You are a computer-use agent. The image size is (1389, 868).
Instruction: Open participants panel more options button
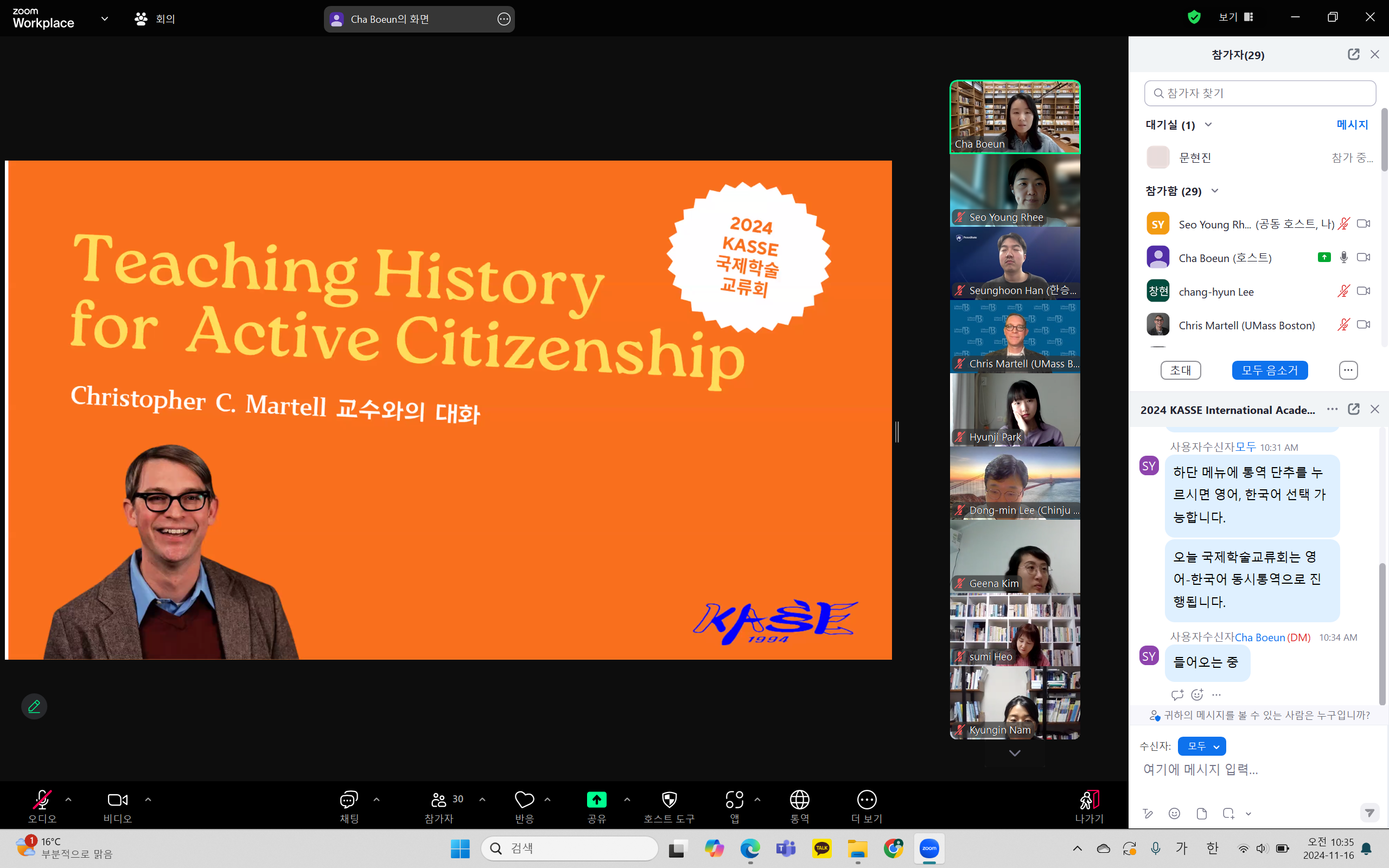pyautogui.click(x=1348, y=371)
